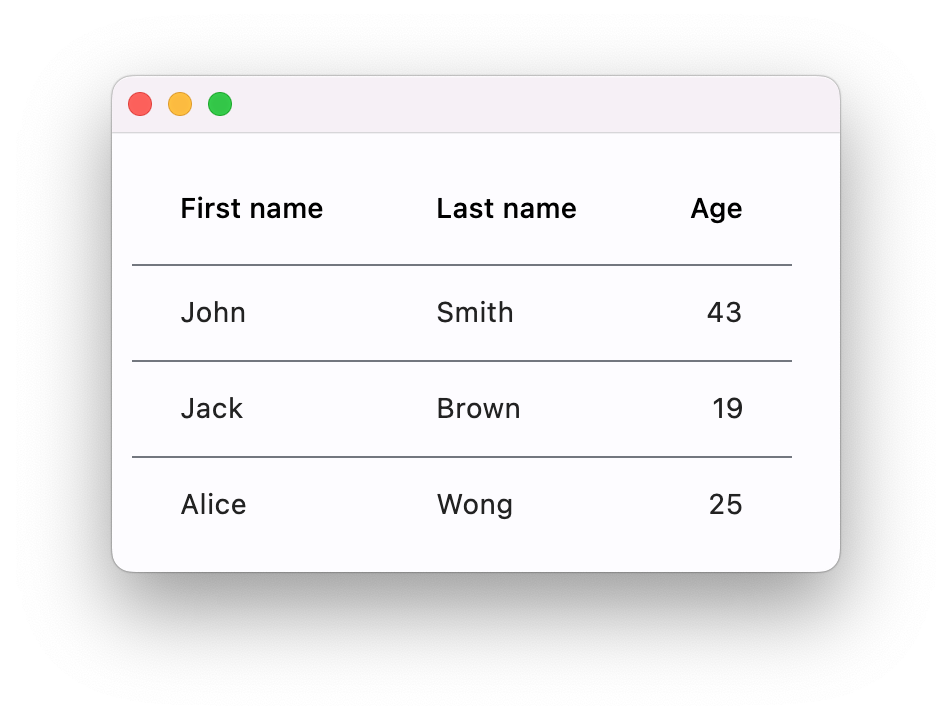Select the row for John Smith

click(462, 312)
